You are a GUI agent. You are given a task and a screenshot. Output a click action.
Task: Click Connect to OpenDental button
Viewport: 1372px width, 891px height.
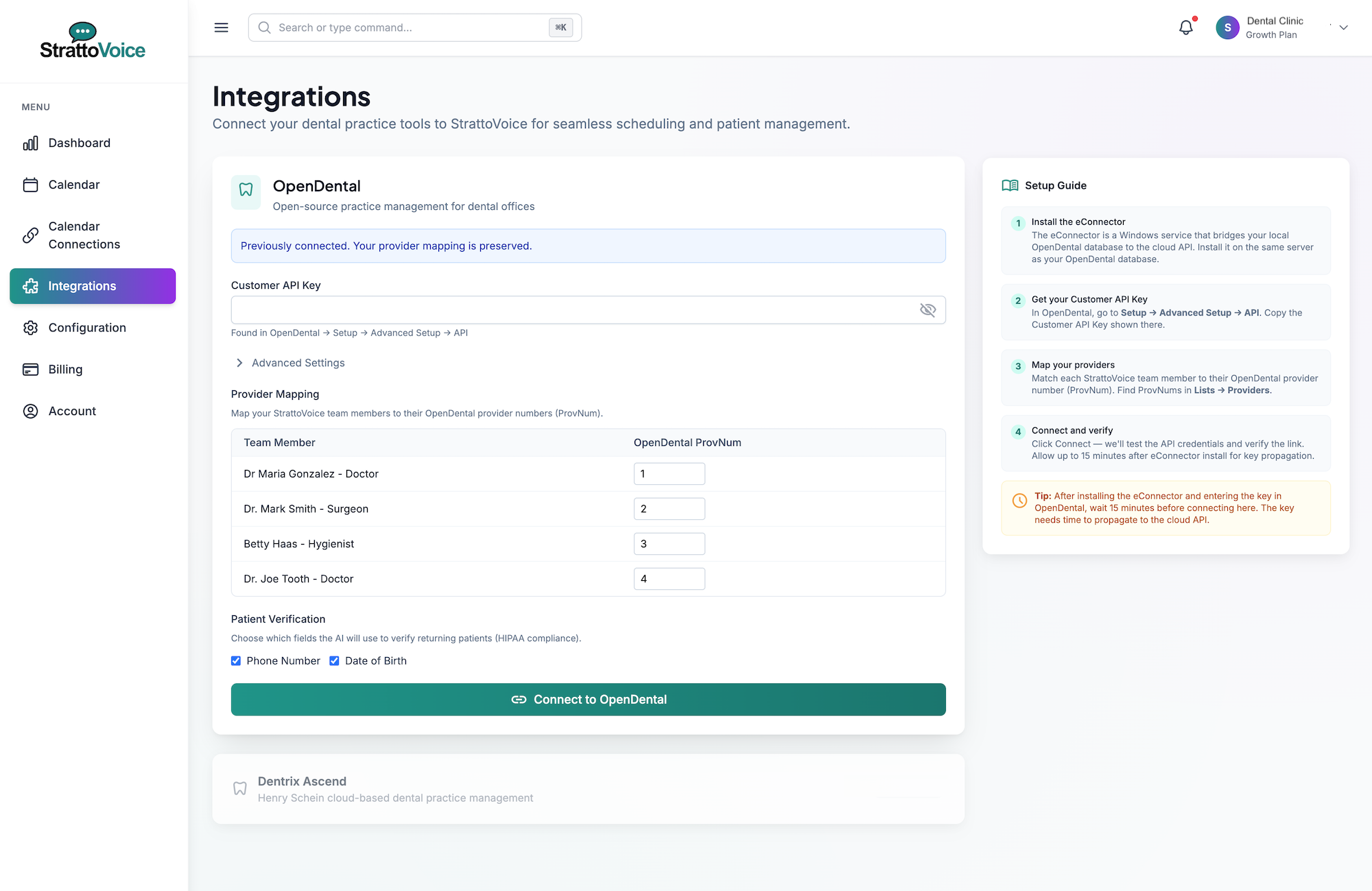point(589,700)
